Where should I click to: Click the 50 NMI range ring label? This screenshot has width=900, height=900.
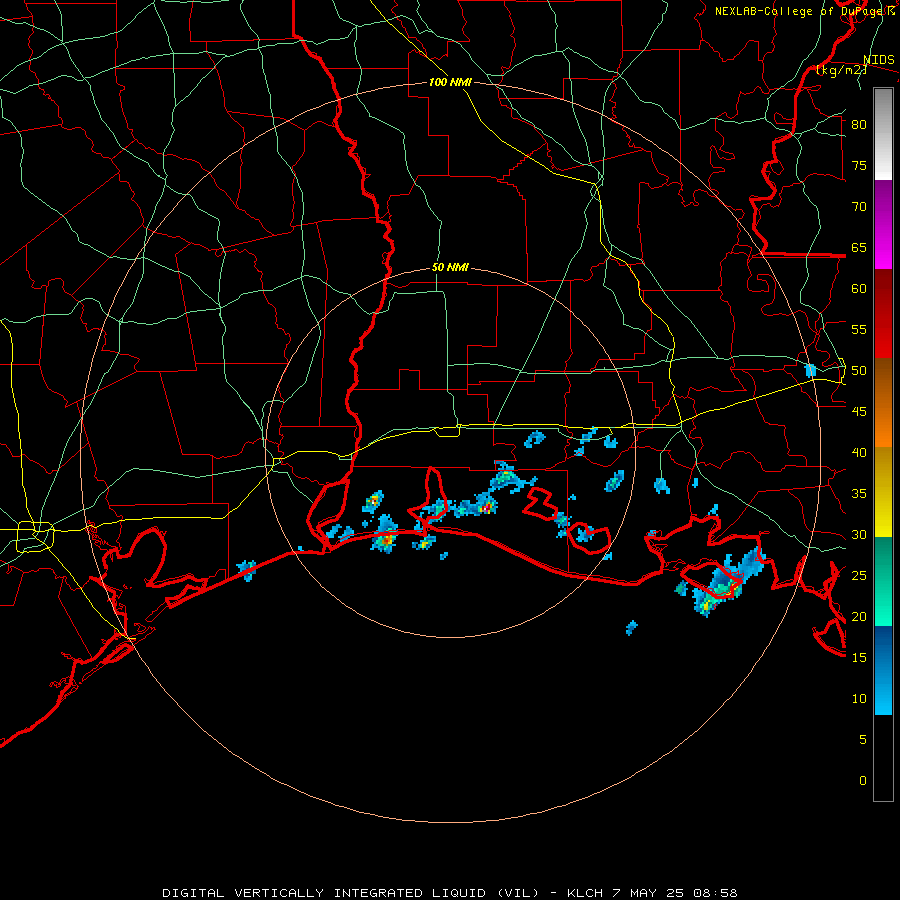point(450,267)
